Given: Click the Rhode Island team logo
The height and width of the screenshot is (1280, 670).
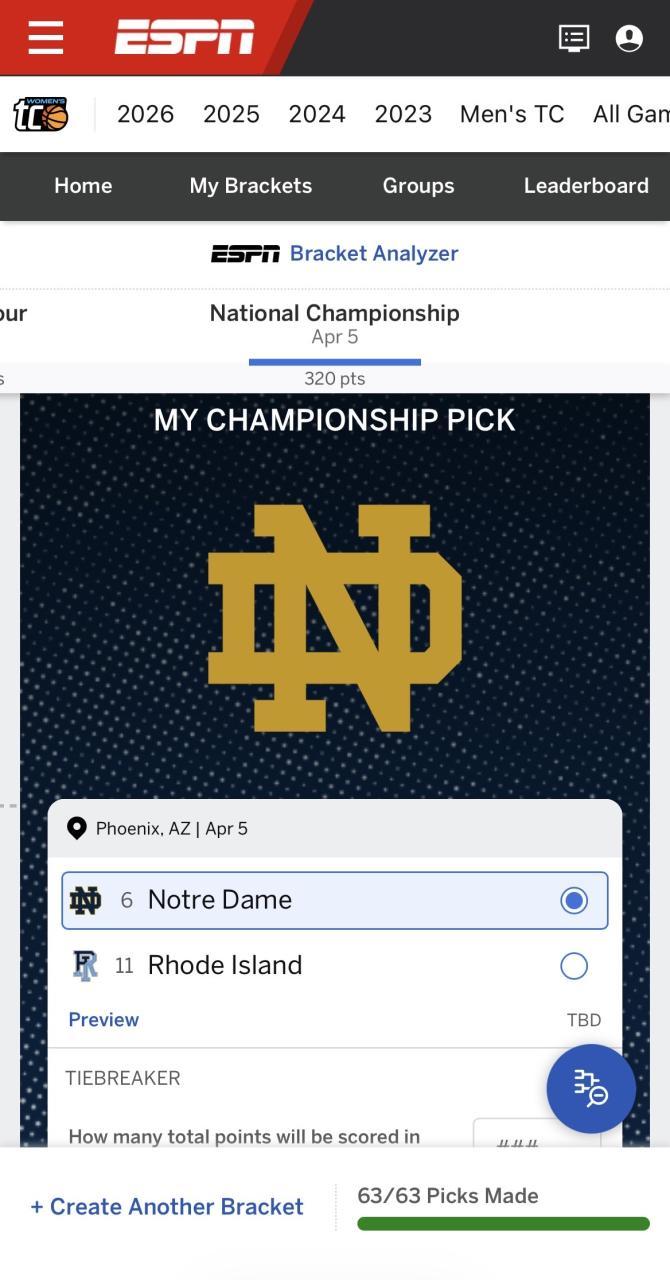Looking at the screenshot, I should coord(86,965).
